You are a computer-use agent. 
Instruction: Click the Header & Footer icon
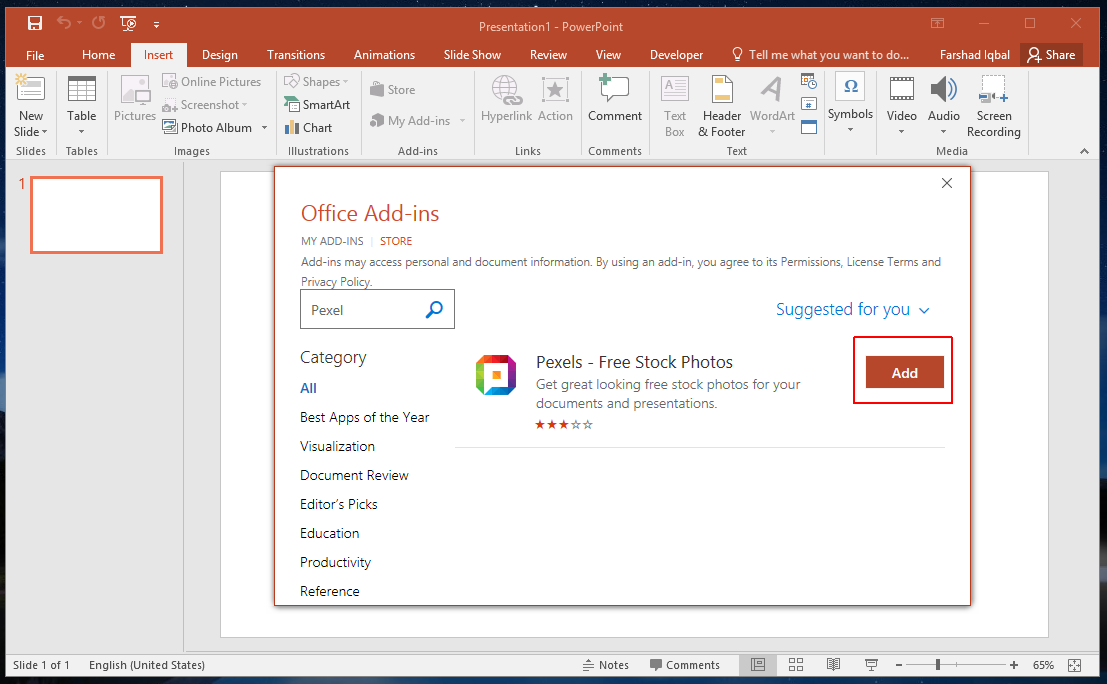(x=722, y=90)
